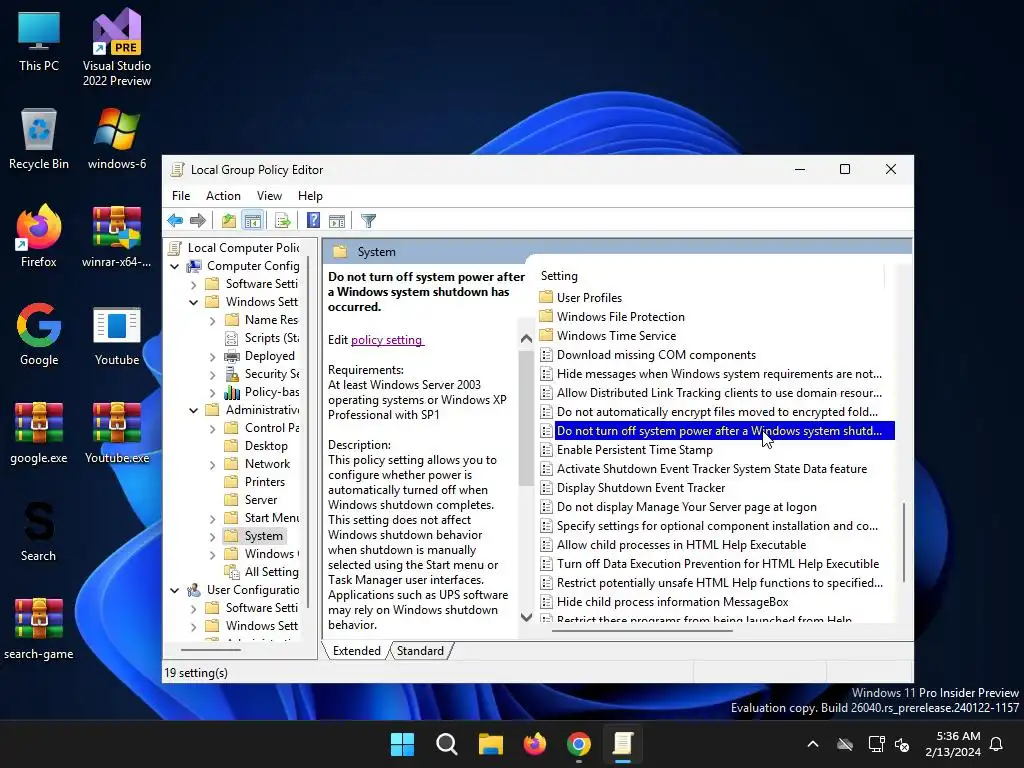Toggle the Show/Hide Console Tree icon
The image size is (1024, 768).
tap(253, 221)
